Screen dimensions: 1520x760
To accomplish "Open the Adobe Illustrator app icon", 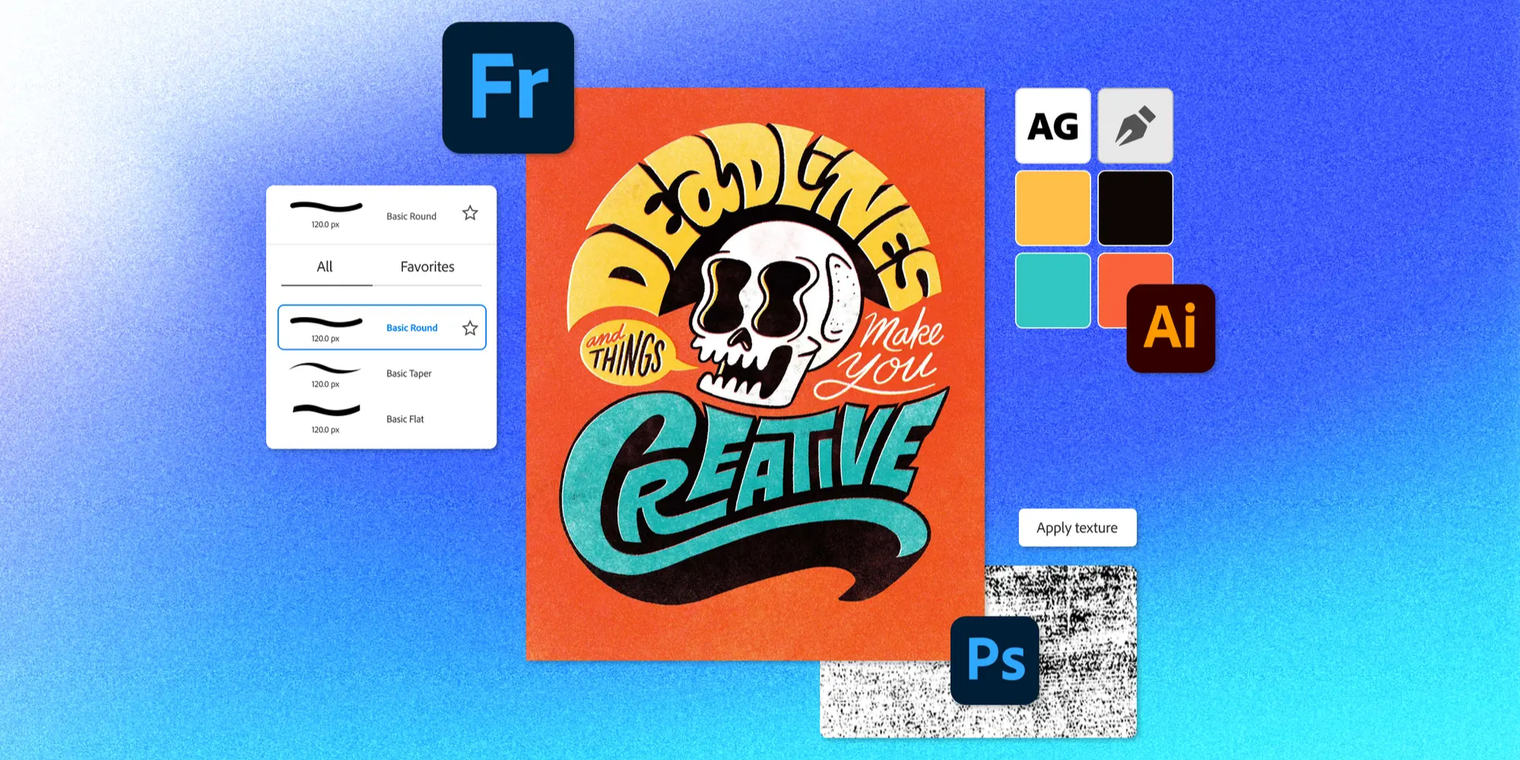I will (x=1170, y=328).
